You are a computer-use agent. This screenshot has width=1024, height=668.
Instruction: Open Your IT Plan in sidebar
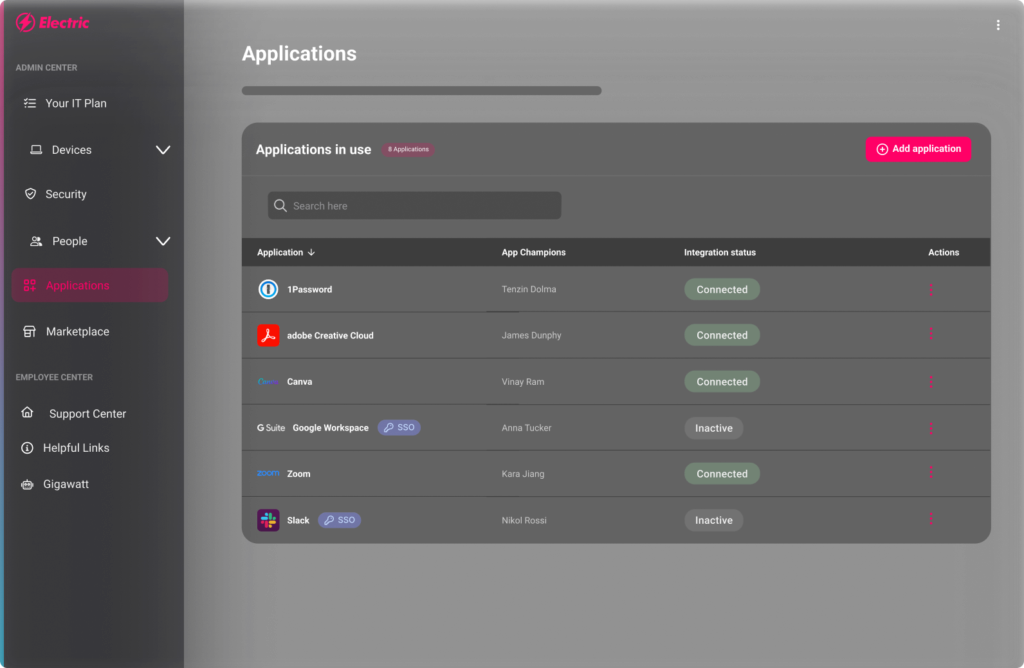pyautogui.click(x=76, y=103)
